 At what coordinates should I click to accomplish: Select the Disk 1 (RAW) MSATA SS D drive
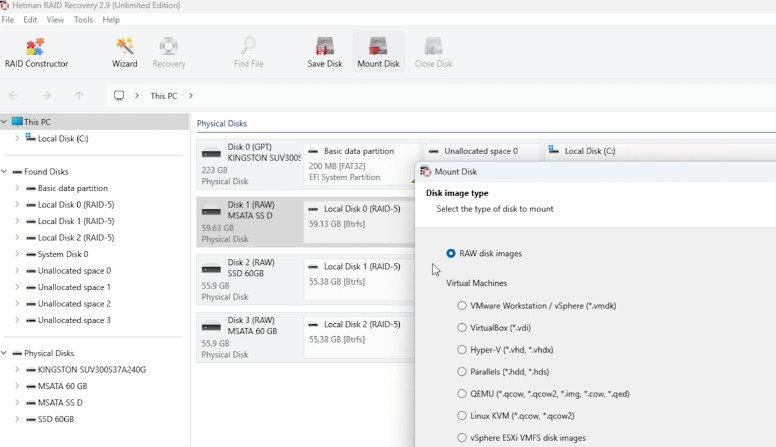pos(250,221)
